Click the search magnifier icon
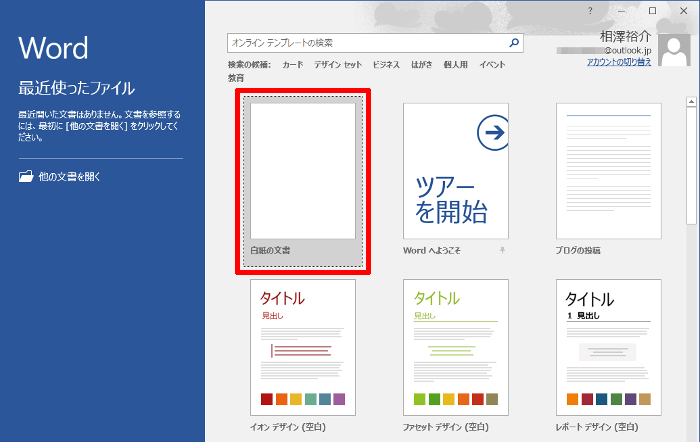Image resolution: width=700 pixels, height=442 pixels. (514, 43)
